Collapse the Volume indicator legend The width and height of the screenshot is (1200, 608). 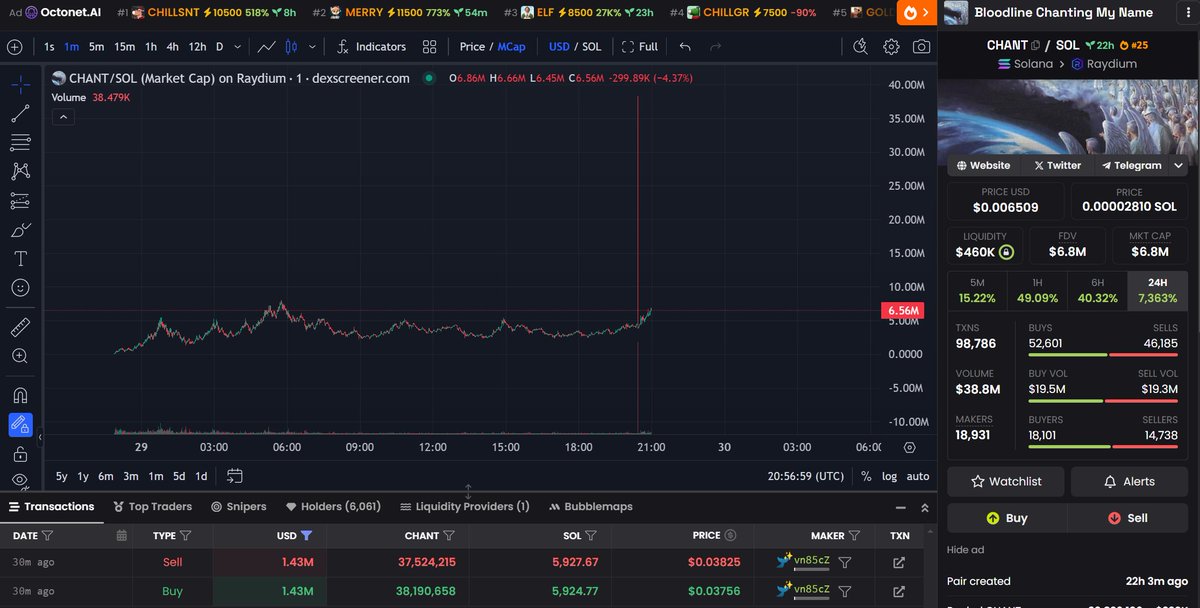[62, 117]
